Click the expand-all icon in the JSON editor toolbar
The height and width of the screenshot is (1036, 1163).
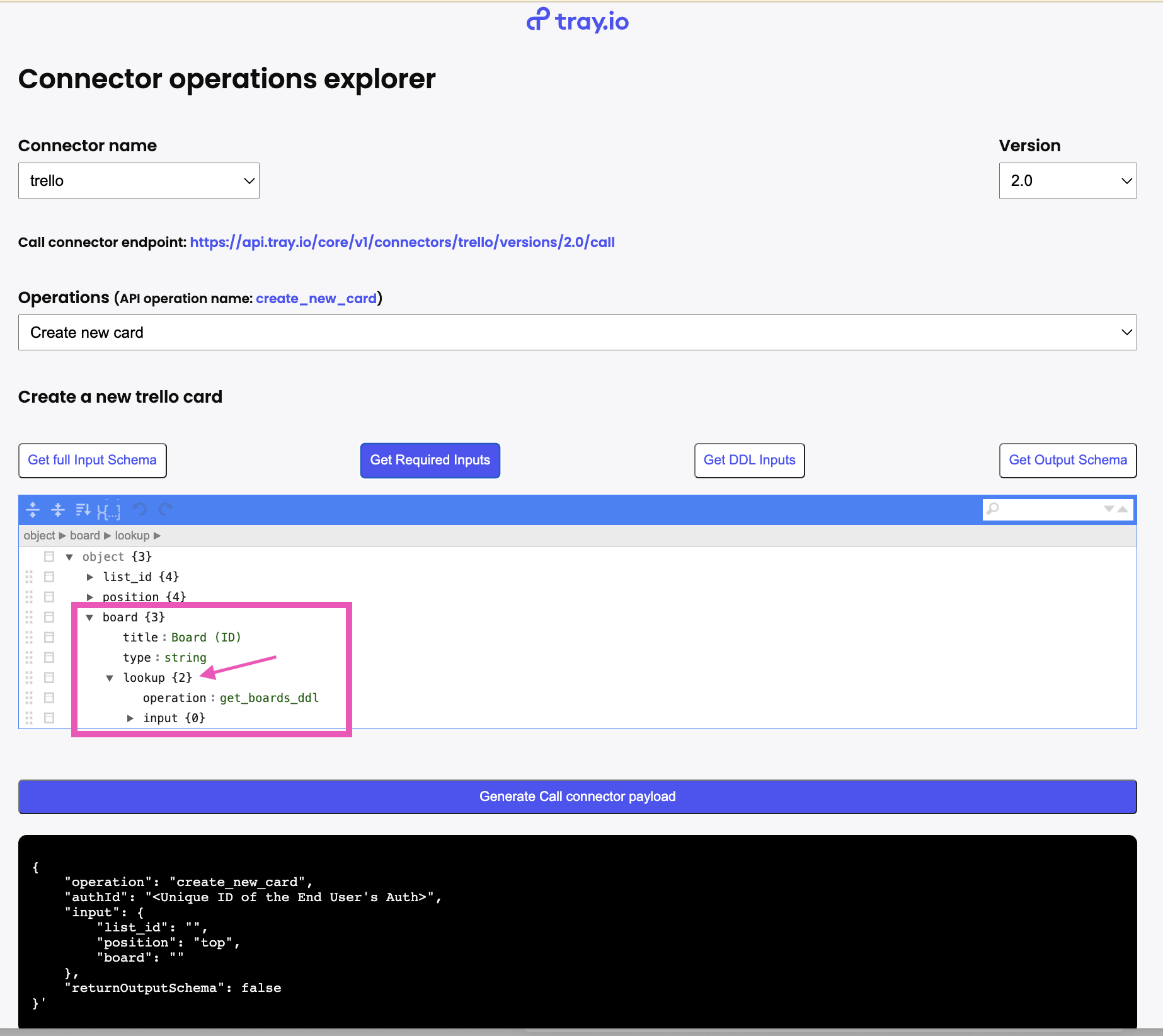(x=32, y=510)
